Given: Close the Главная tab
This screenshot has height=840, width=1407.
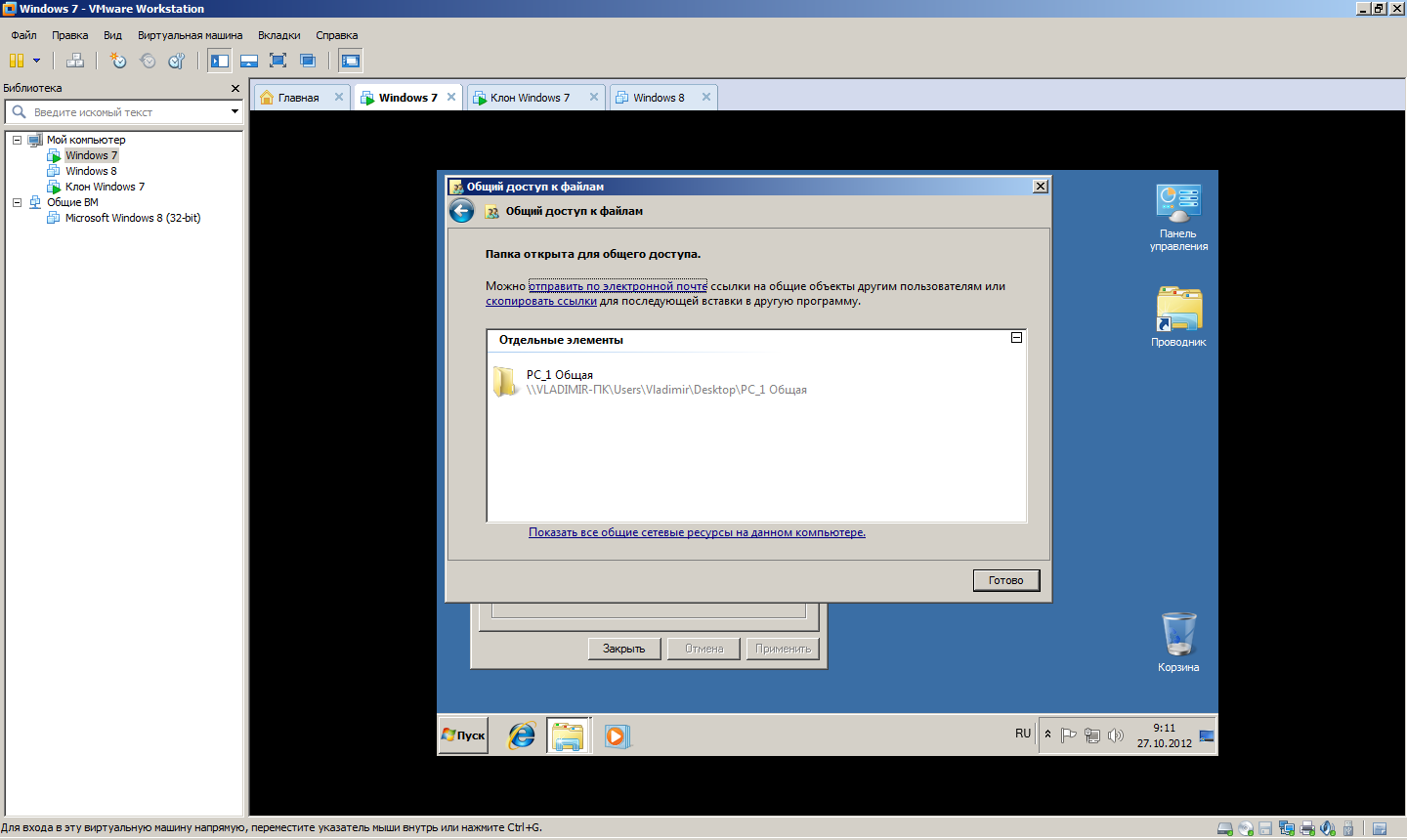Looking at the screenshot, I should 339,97.
